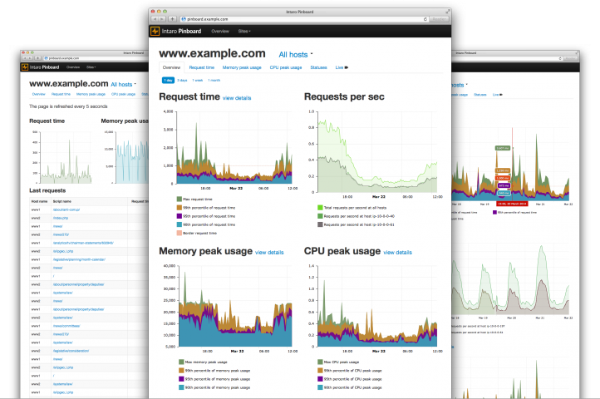Open the All hosts dropdown in front window
This screenshot has width=600, height=399.
(x=295, y=54)
